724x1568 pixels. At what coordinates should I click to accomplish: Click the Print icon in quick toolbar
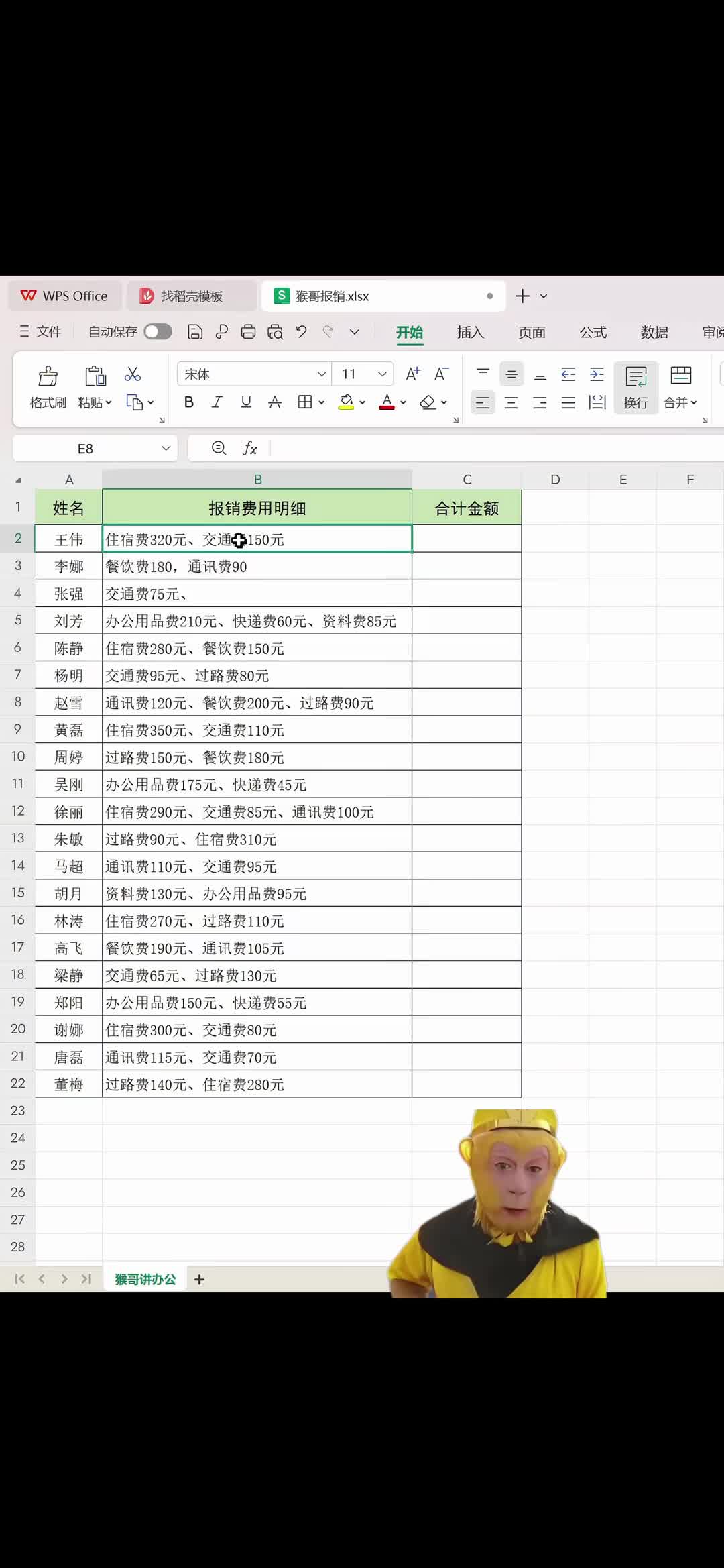coord(248,331)
